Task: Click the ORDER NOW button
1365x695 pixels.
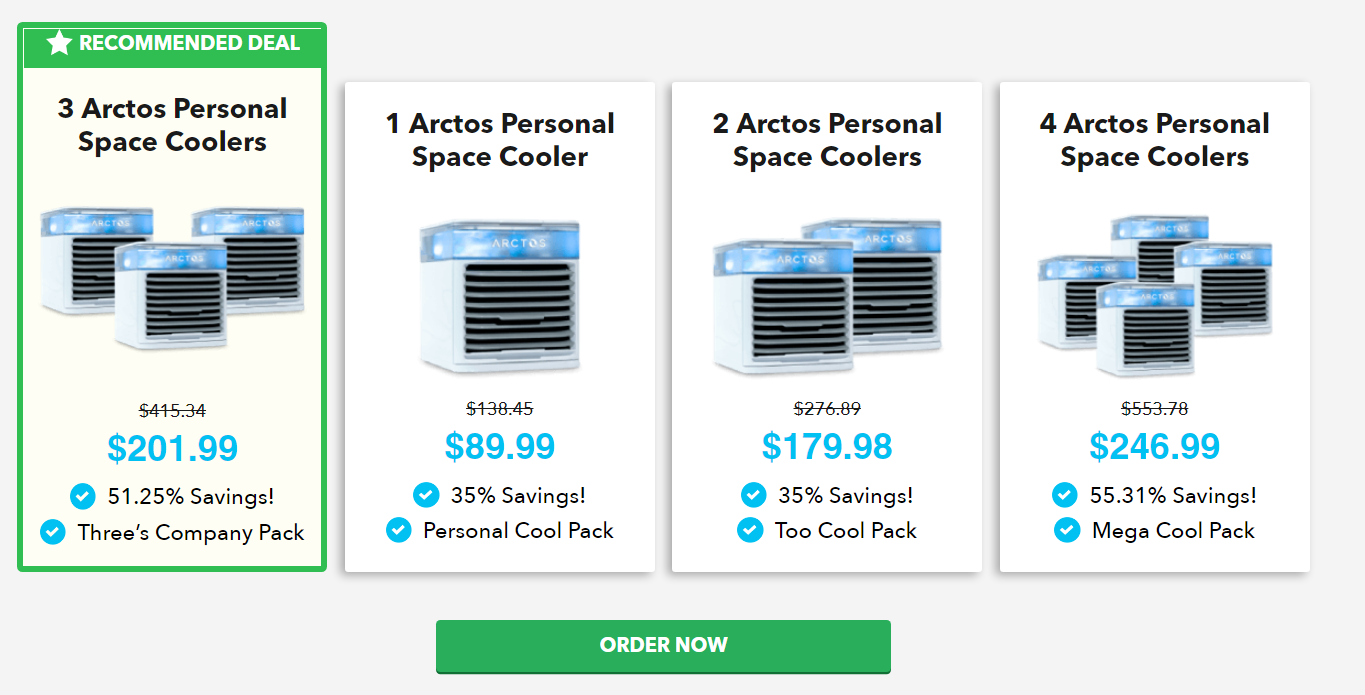Action: pos(662,646)
